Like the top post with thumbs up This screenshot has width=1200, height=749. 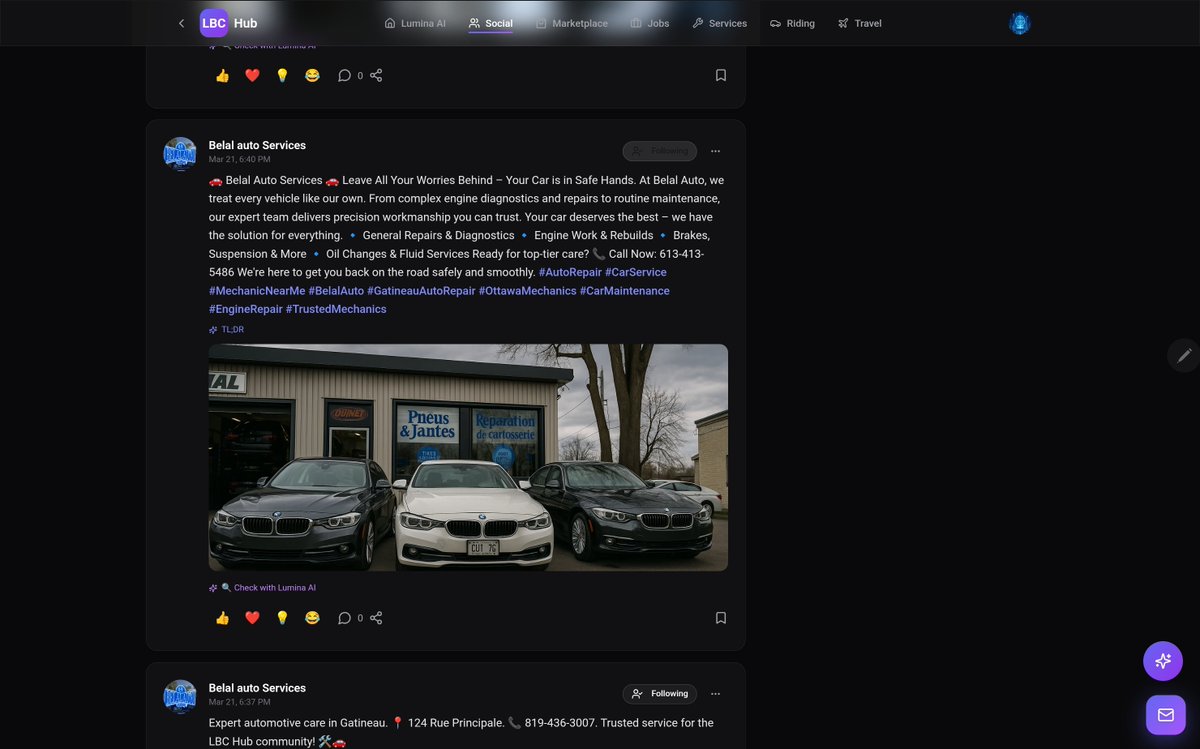(222, 75)
